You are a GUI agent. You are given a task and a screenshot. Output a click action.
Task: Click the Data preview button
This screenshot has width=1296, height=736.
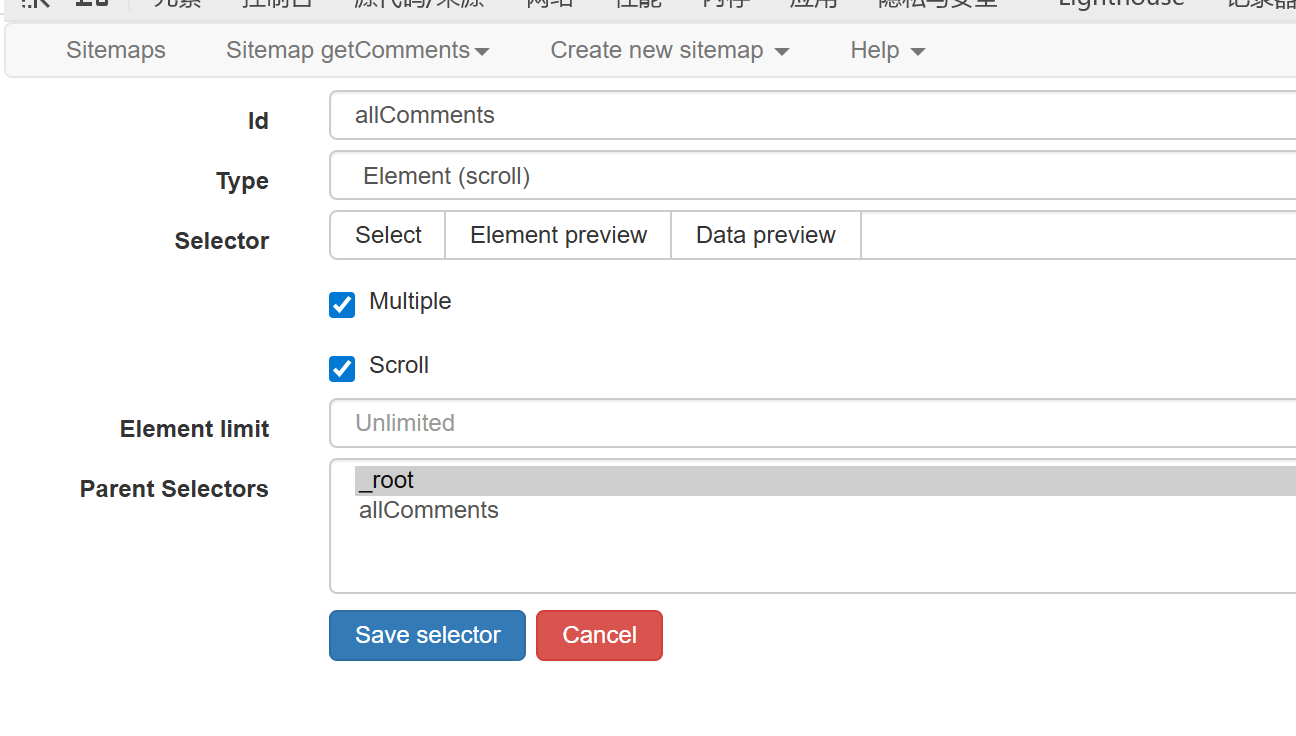(x=765, y=235)
